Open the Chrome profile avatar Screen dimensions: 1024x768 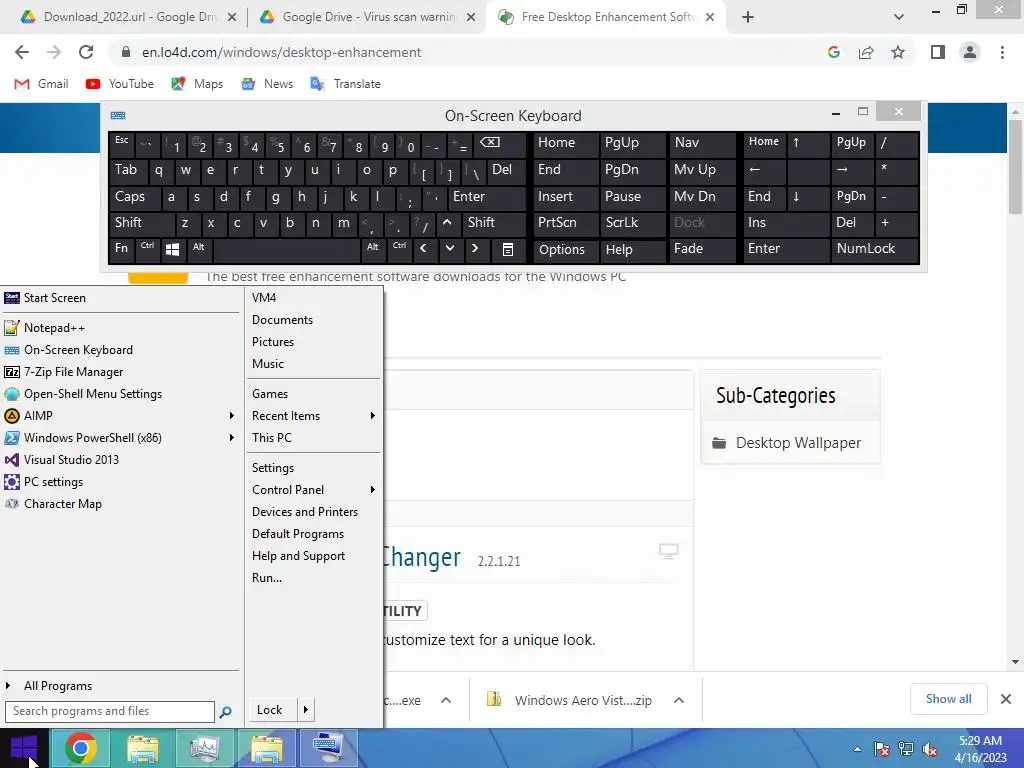[970, 52]
